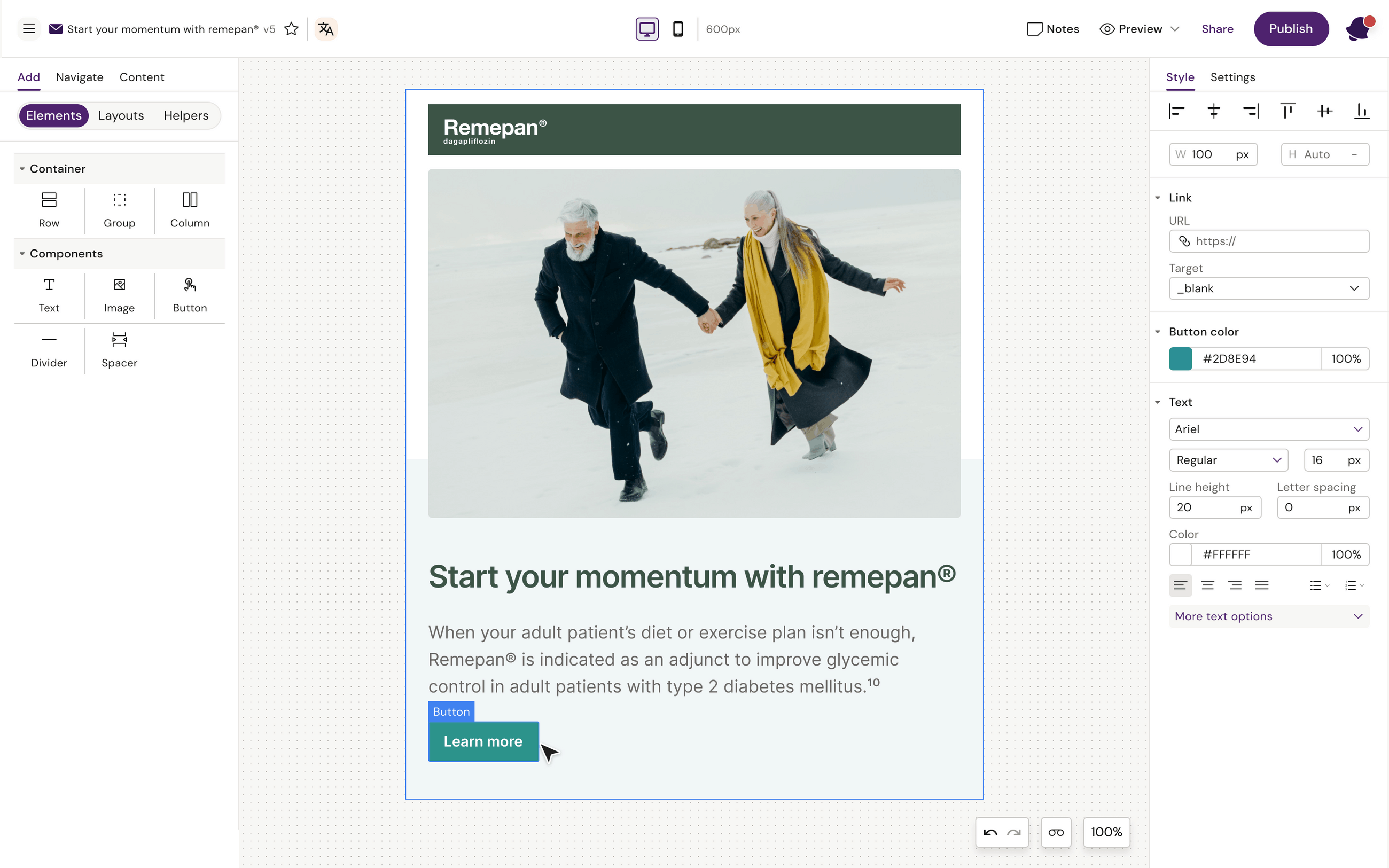
Task: Open the button color teal swatch
Action: coord(1180,359)
